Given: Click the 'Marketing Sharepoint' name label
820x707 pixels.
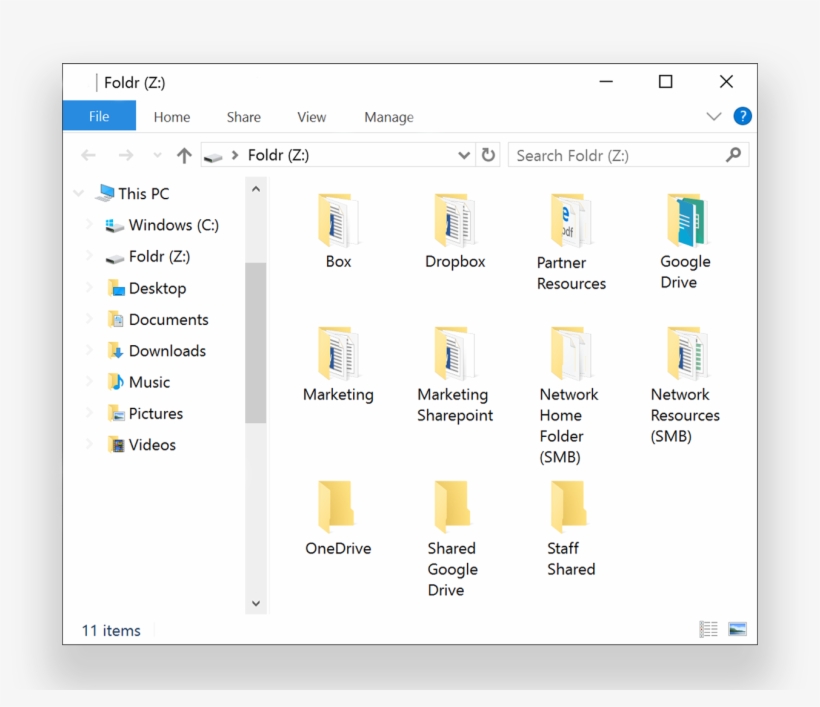Looking at the screenshot, I should click(455, 405).
